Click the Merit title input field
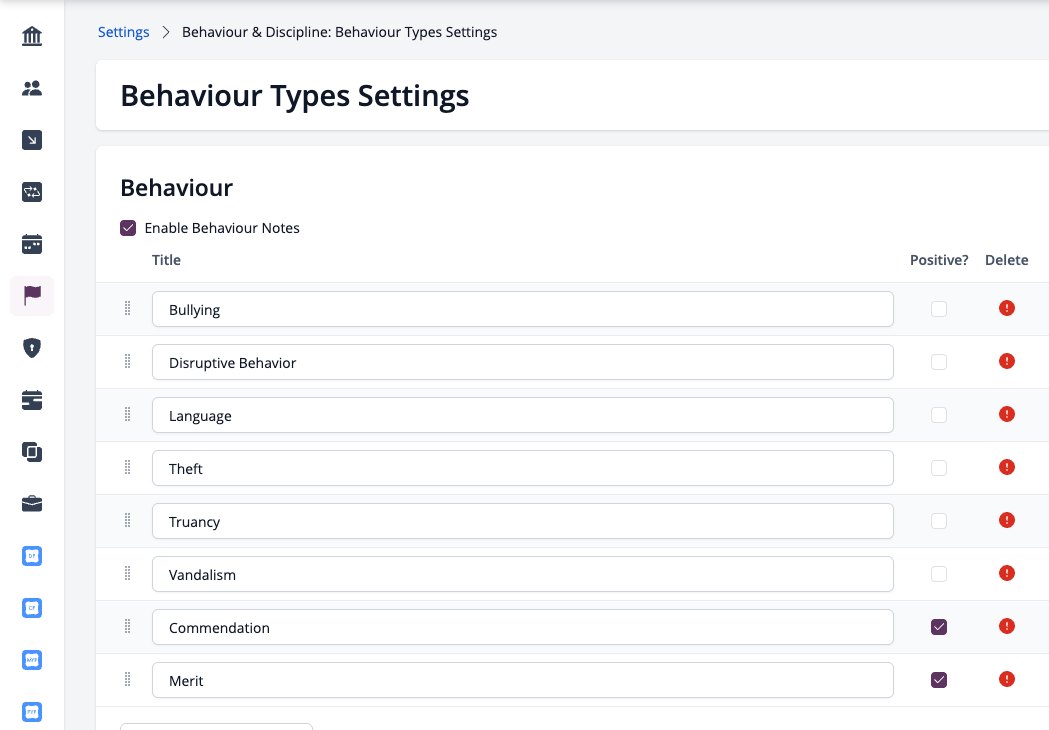This screenshot has height=730, width=1049. click(522, 680)
